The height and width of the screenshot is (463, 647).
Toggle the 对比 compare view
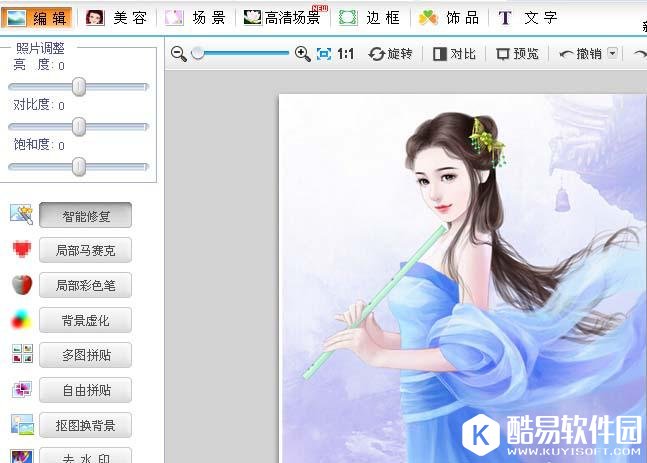pos(454,54)
